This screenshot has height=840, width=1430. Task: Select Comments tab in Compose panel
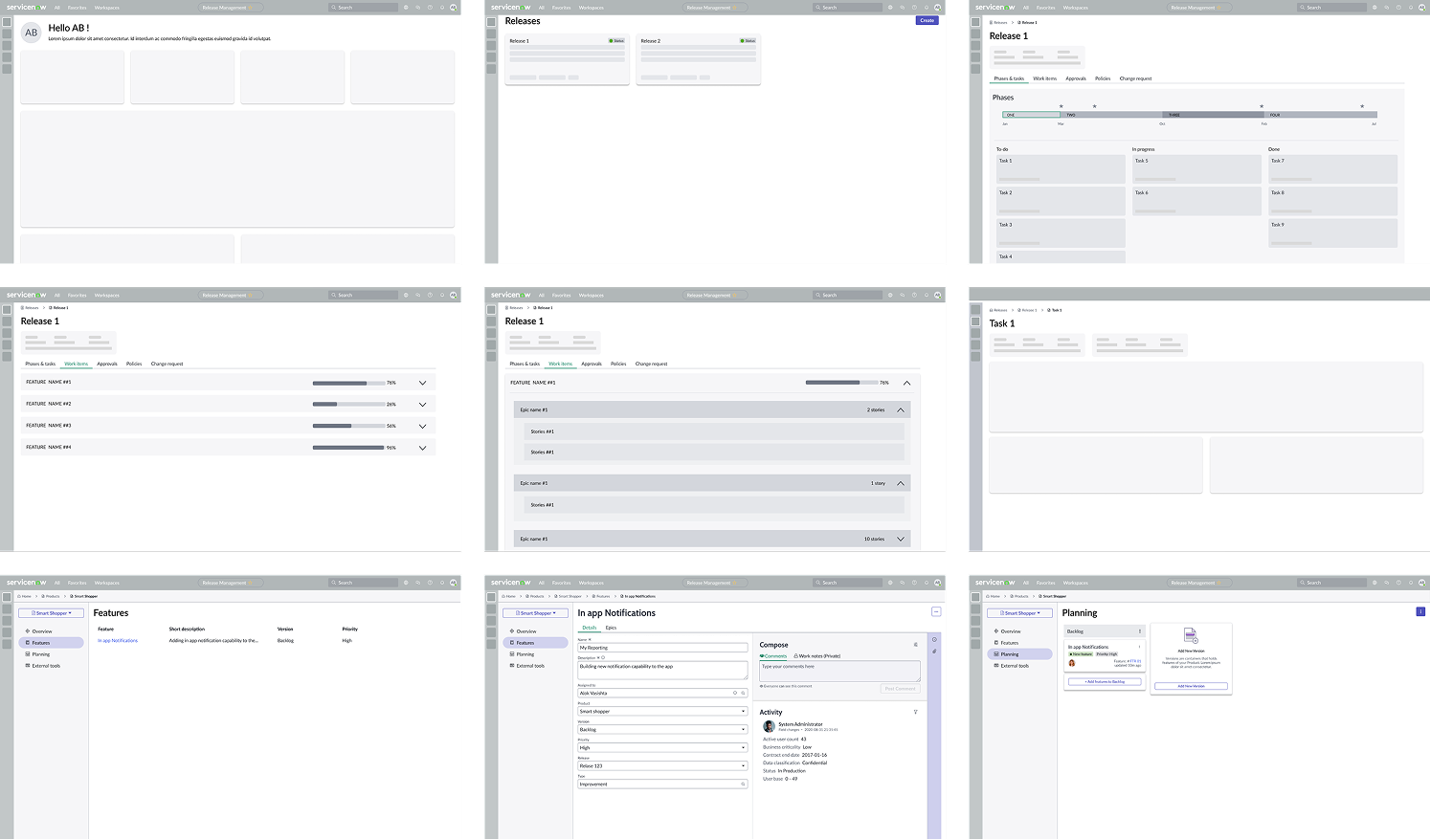pos(773,656)
